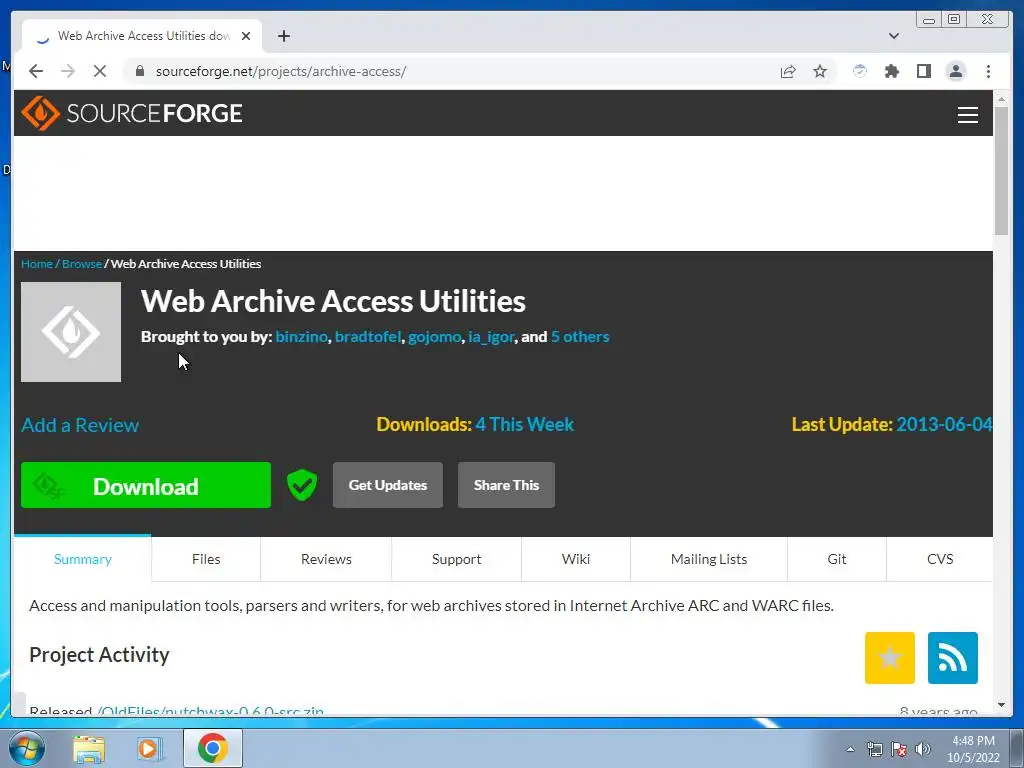This screenshot has width=1024, height=768.
Task: Open contributor ia_igor's profile link
Action: click(491, 337)
